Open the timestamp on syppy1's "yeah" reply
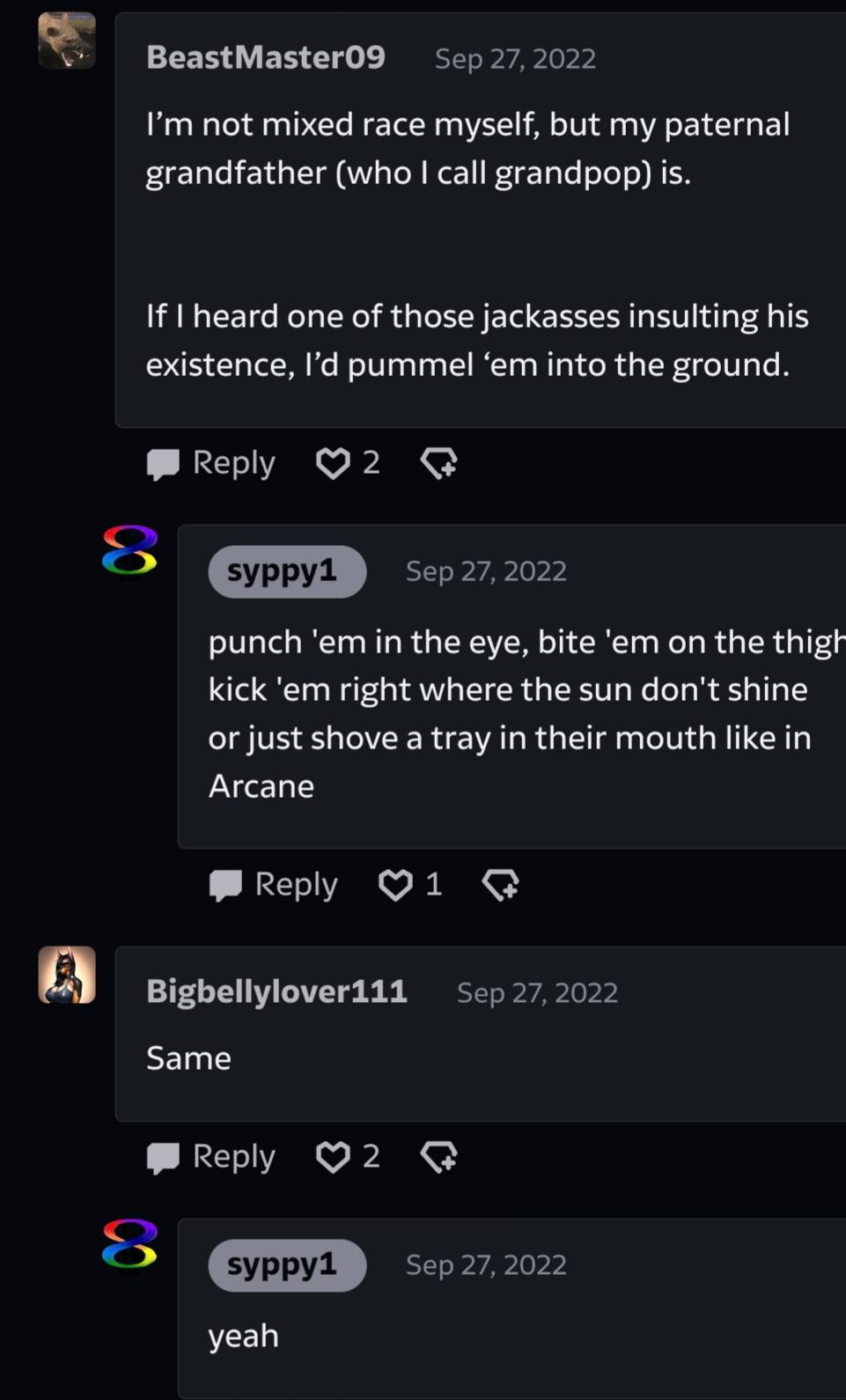 pos(486,1265)
